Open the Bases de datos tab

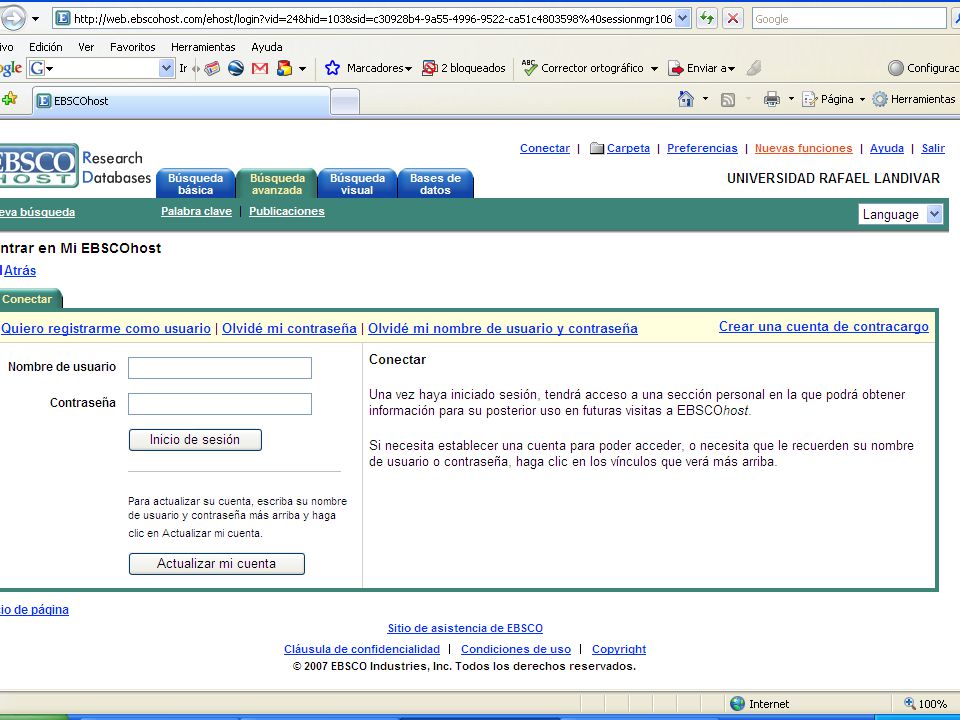tap(435, 184)
